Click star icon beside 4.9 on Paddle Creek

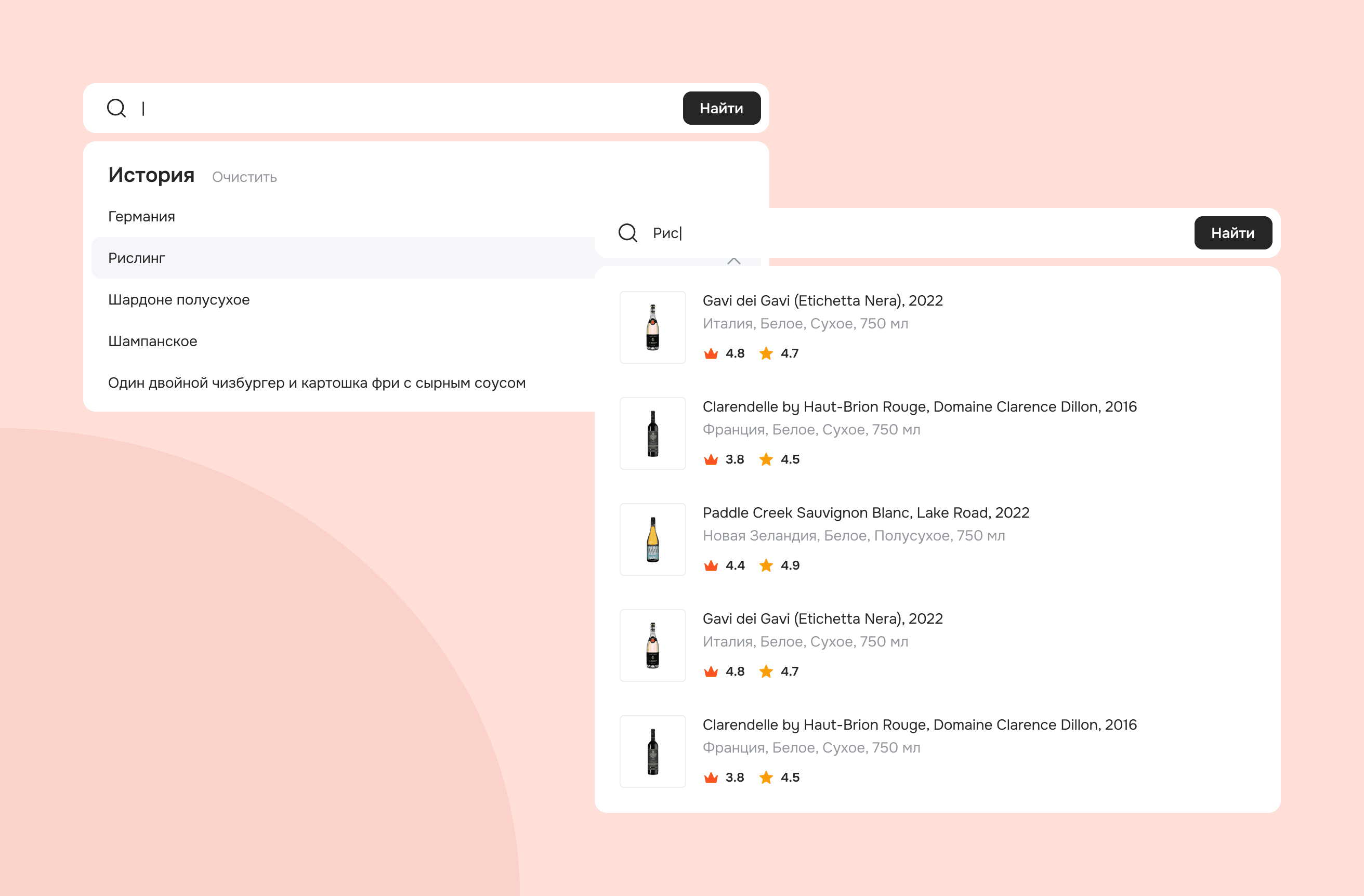[766, 565]
